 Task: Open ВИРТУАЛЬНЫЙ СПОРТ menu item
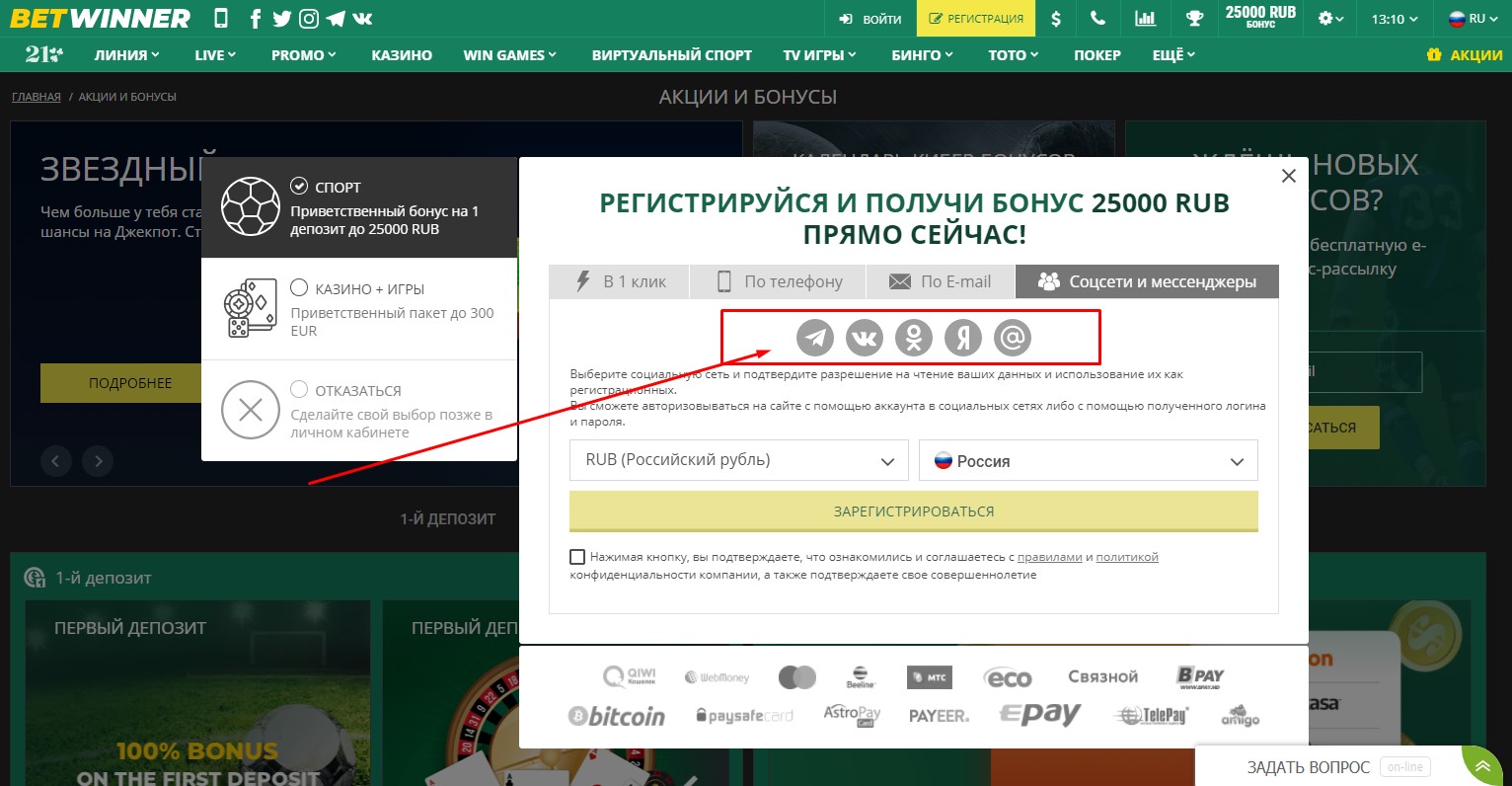672,55
